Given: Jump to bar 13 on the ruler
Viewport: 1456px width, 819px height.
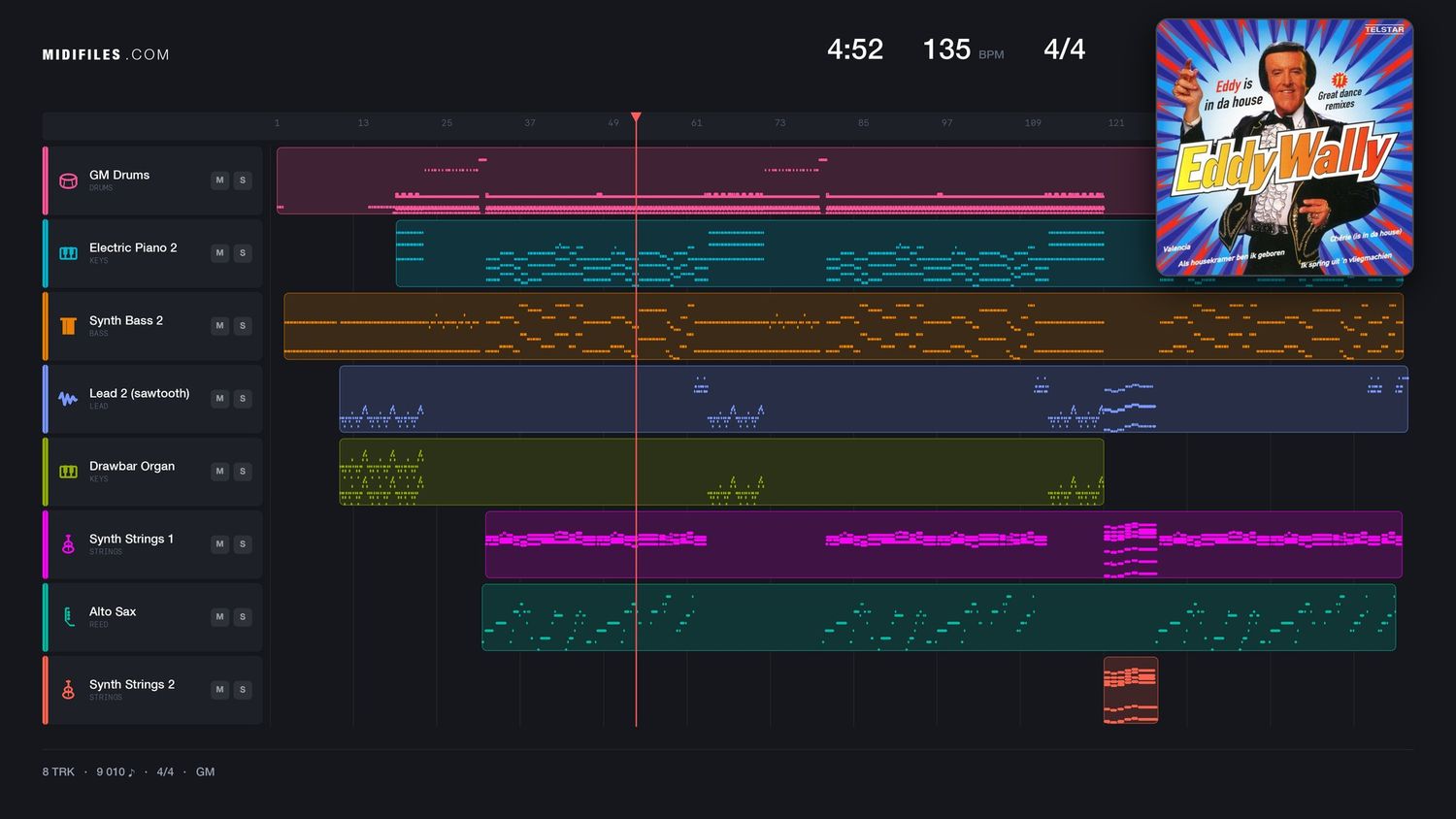Looking at the screenshot, I should (363, 123).
